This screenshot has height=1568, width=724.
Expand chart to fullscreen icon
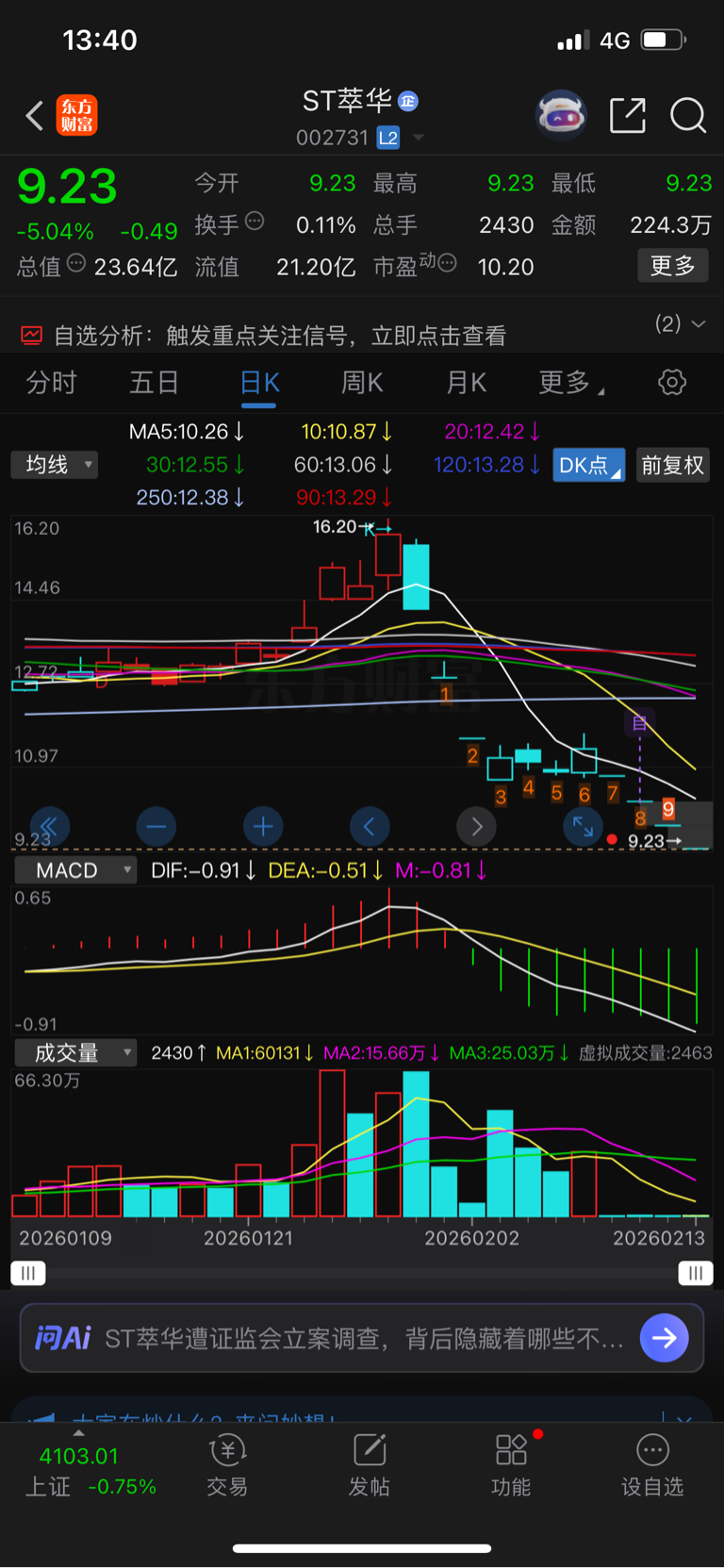pos(583,827)
